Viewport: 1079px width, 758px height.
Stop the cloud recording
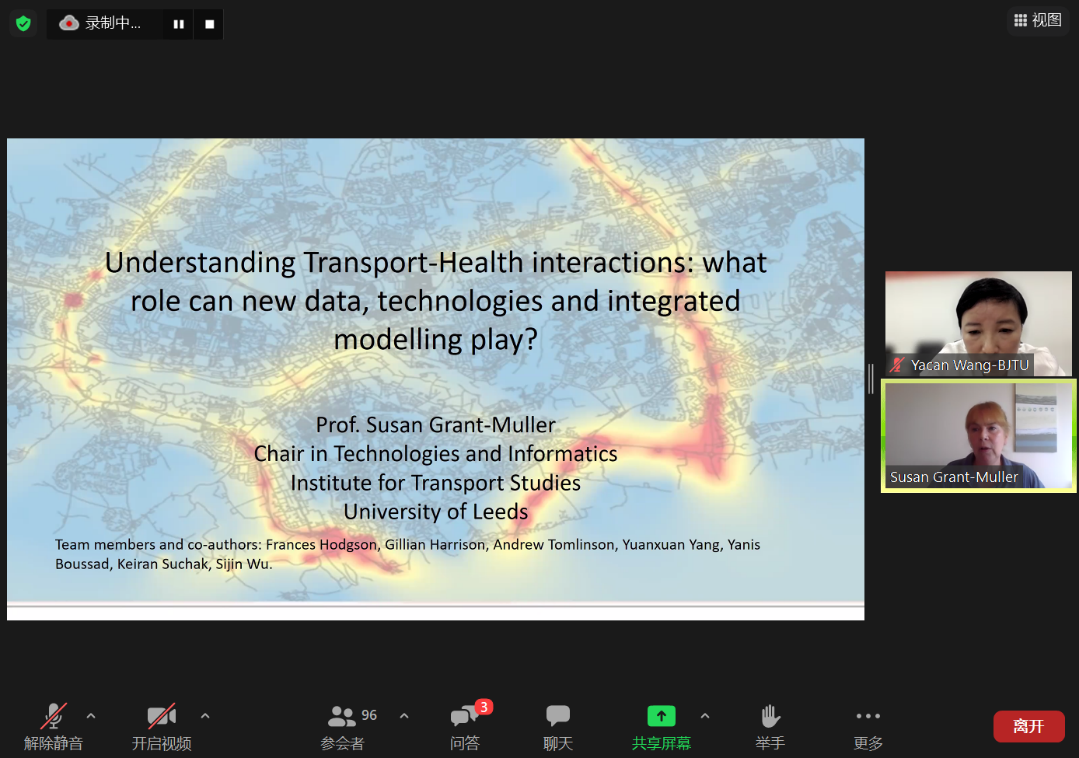click(x=209, y=24)
